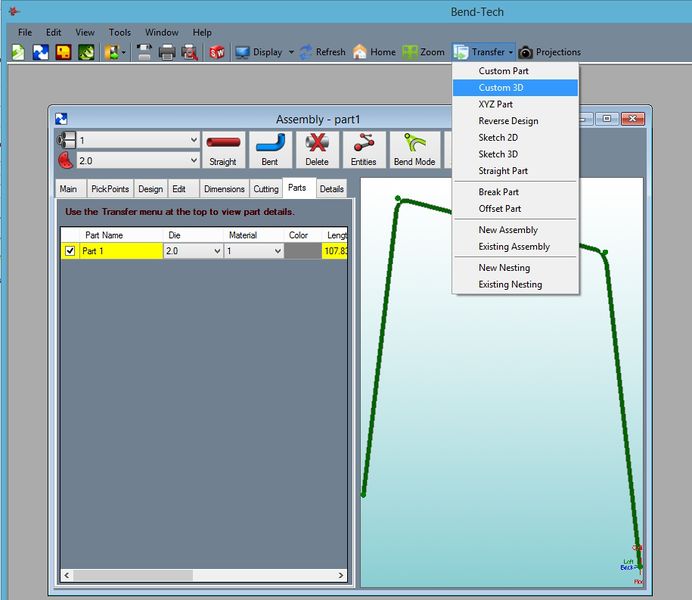Activate Bend Mode

pyautogui.click(x=414, y=150)
